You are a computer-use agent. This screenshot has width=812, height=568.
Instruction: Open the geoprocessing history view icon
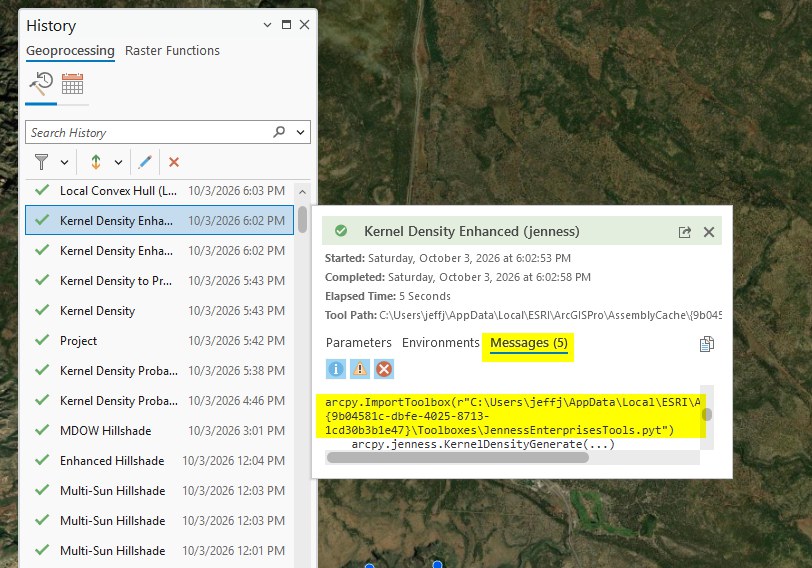coord(41,84)
